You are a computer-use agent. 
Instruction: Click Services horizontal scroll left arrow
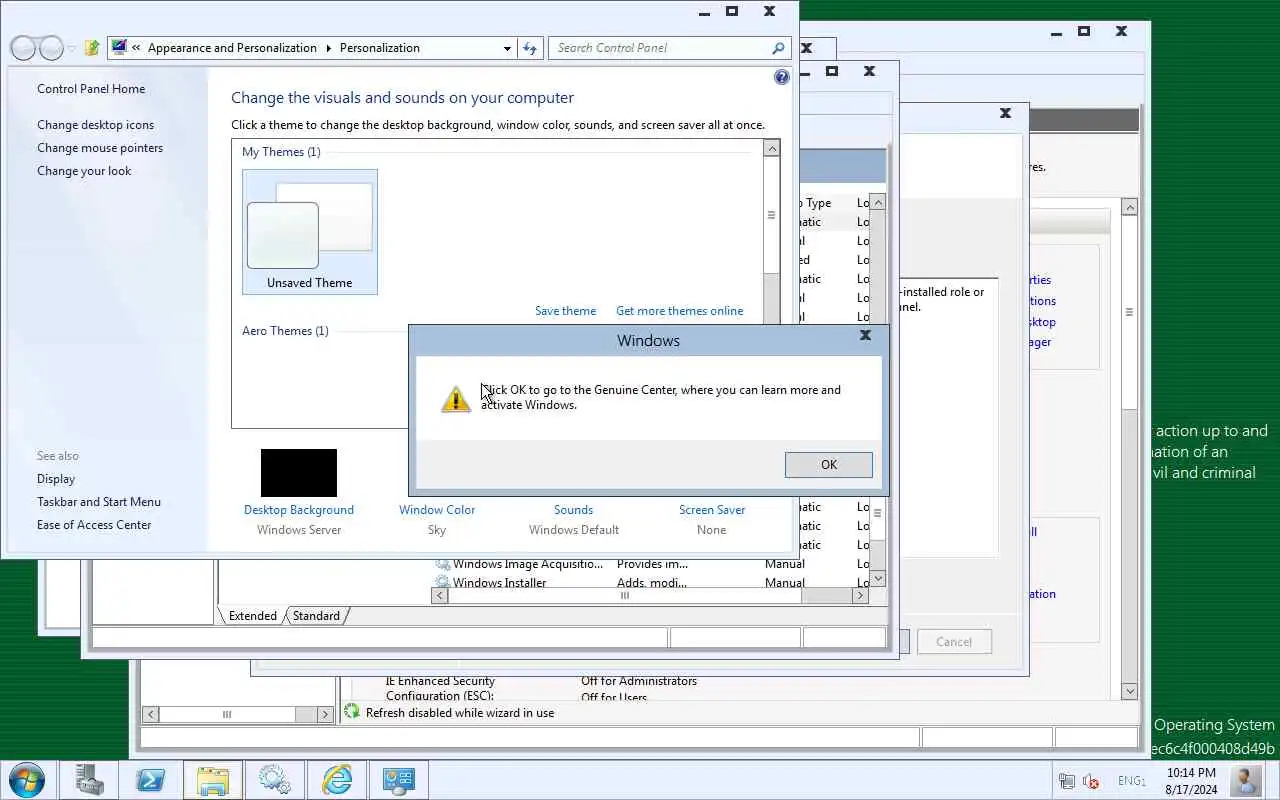click(x=440, y=595)
